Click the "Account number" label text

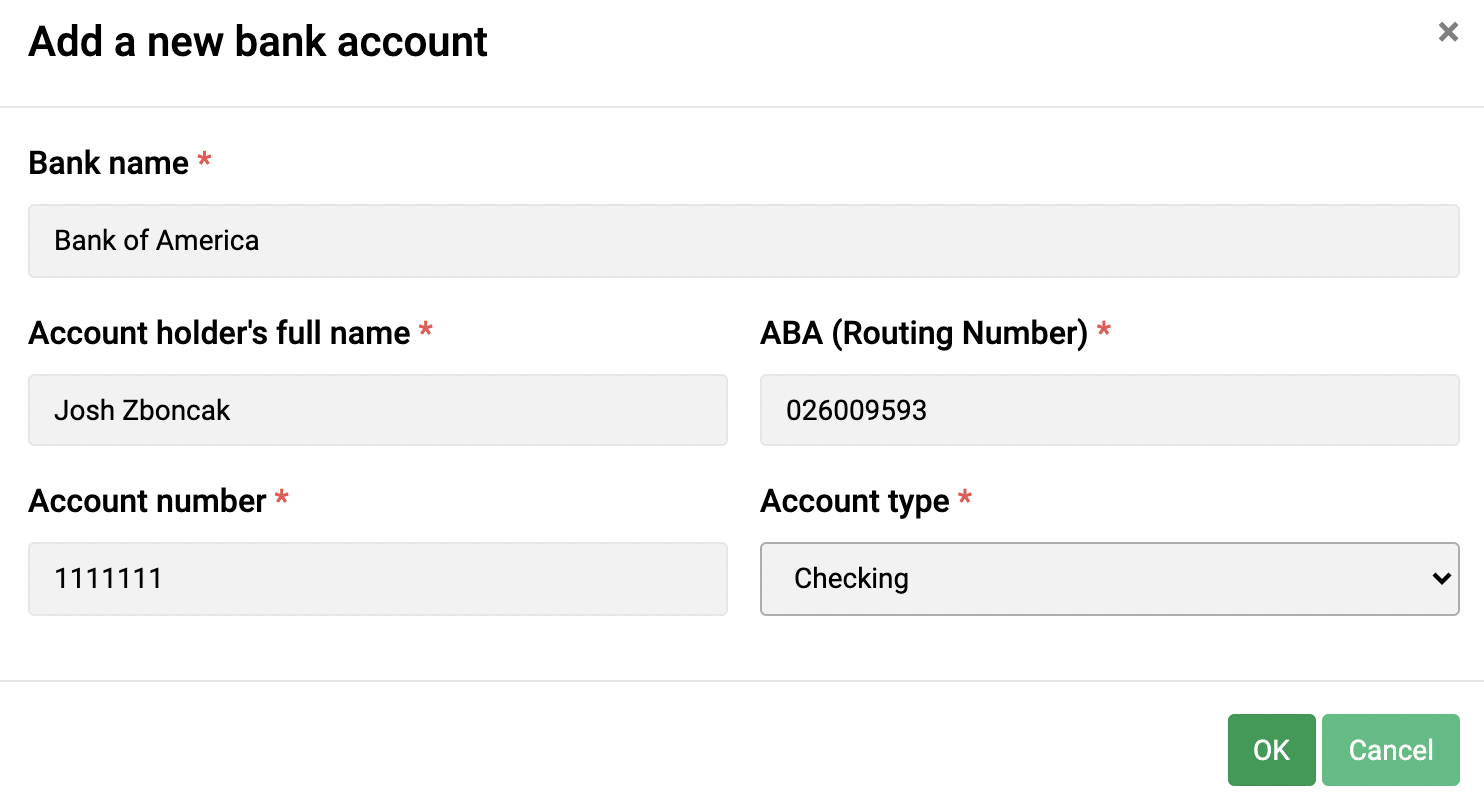pos(147,501)
